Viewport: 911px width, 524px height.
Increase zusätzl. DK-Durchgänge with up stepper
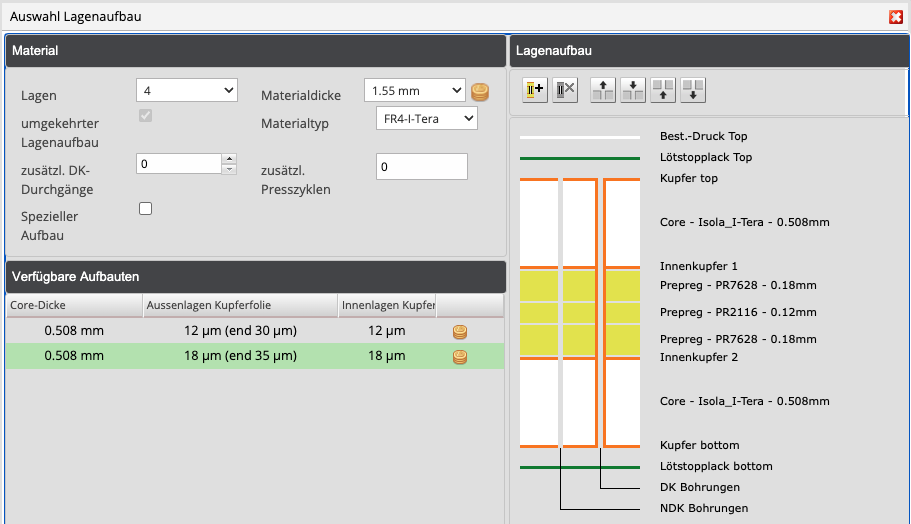(x=229, y=158)
